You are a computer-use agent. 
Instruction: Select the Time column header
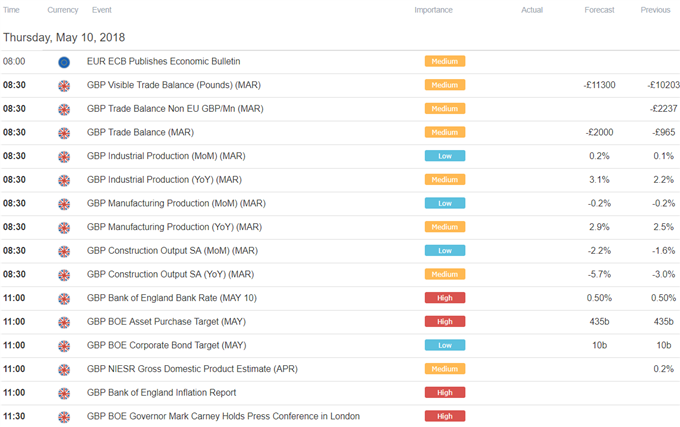[11, 10]
